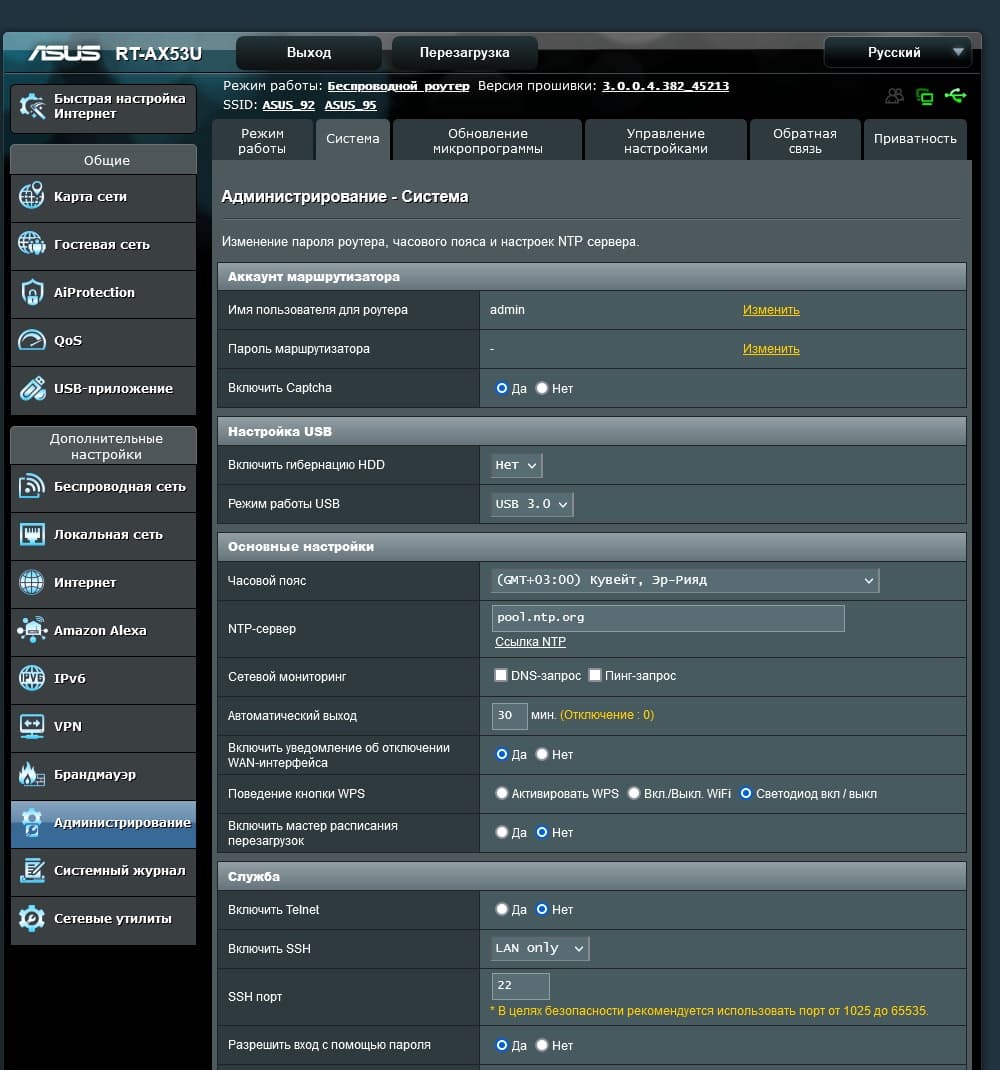Click the Network Map globe icon
The height and width of the screenshot is (1070, 1000).
point(32,196)
